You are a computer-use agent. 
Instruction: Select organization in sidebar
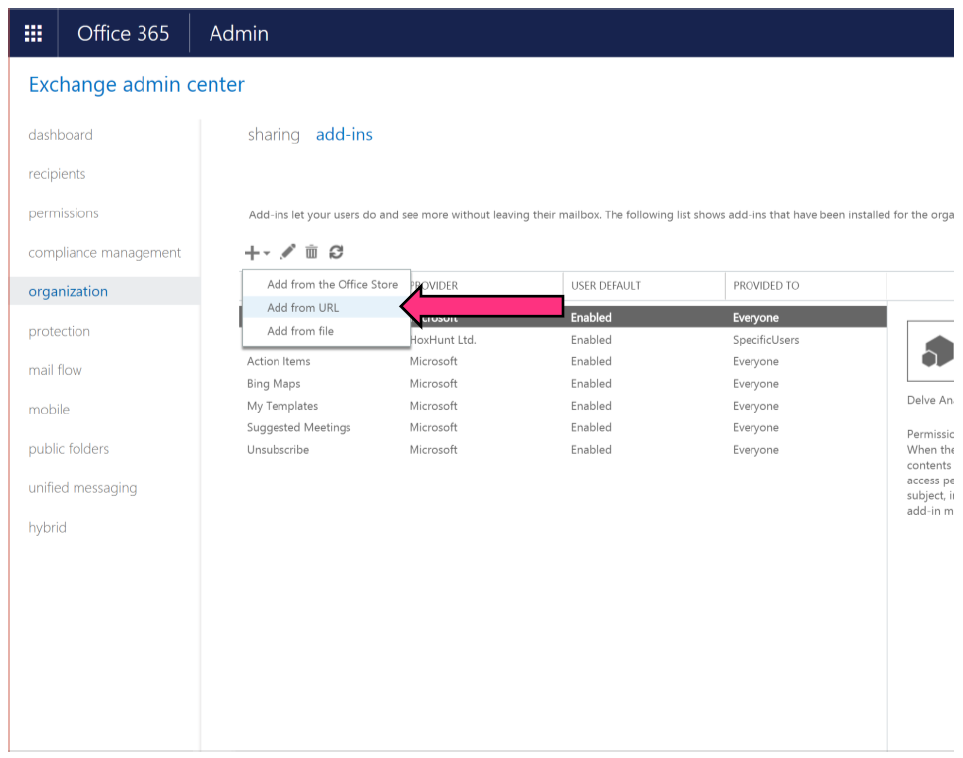pyautogui.click(x=105, y=291)
